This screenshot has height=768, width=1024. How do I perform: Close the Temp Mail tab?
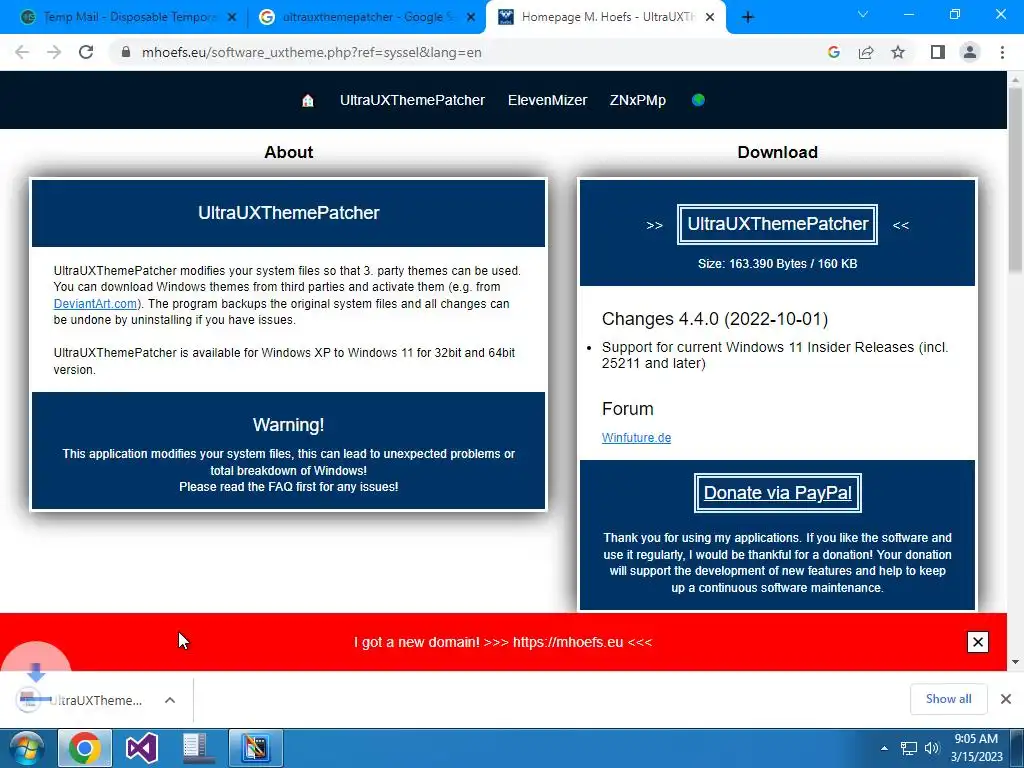[x=232, y=17]
